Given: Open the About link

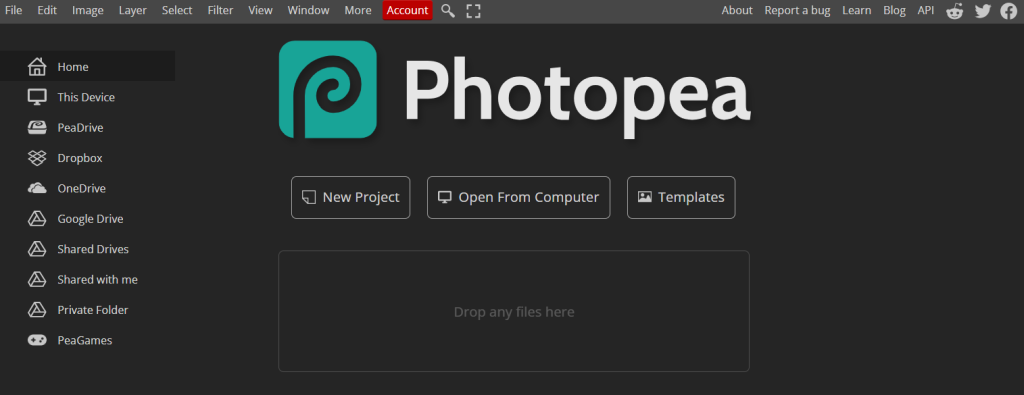Looking at the screenshot, I should [x=737, y=10].
